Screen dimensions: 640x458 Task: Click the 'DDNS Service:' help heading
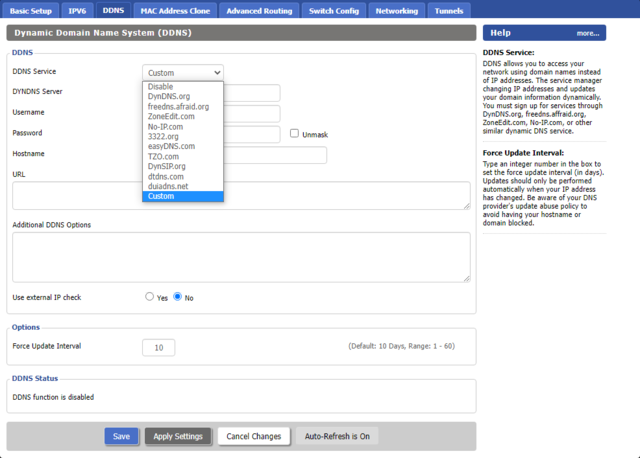509,53
